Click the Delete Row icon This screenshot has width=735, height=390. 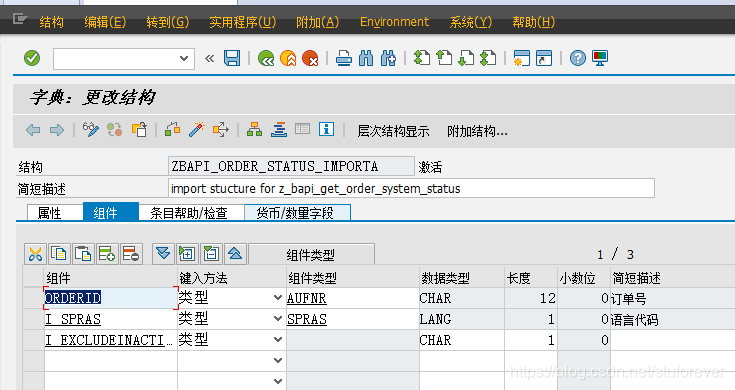(x=131, y=254)
